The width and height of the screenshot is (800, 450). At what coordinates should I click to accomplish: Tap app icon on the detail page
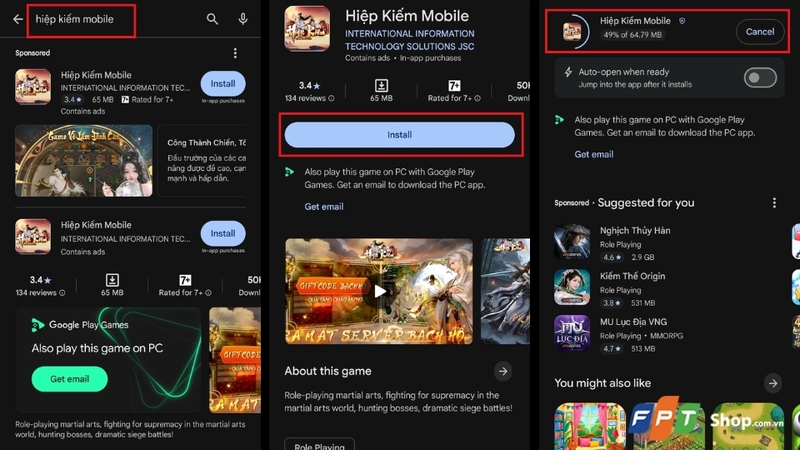(x=307, y=29)
